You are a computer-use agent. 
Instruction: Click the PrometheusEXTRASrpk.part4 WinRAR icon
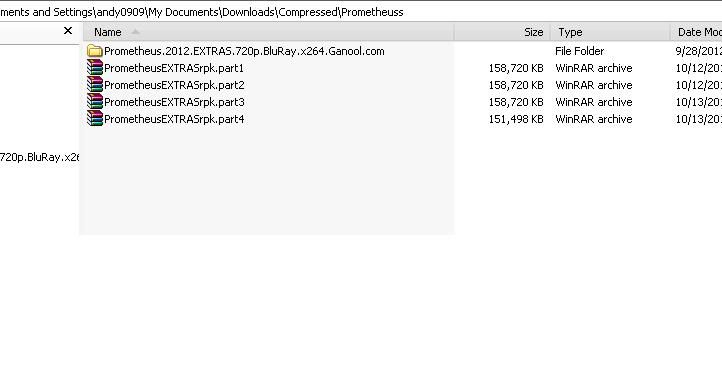pyautogui.click(x=95, y=119)
